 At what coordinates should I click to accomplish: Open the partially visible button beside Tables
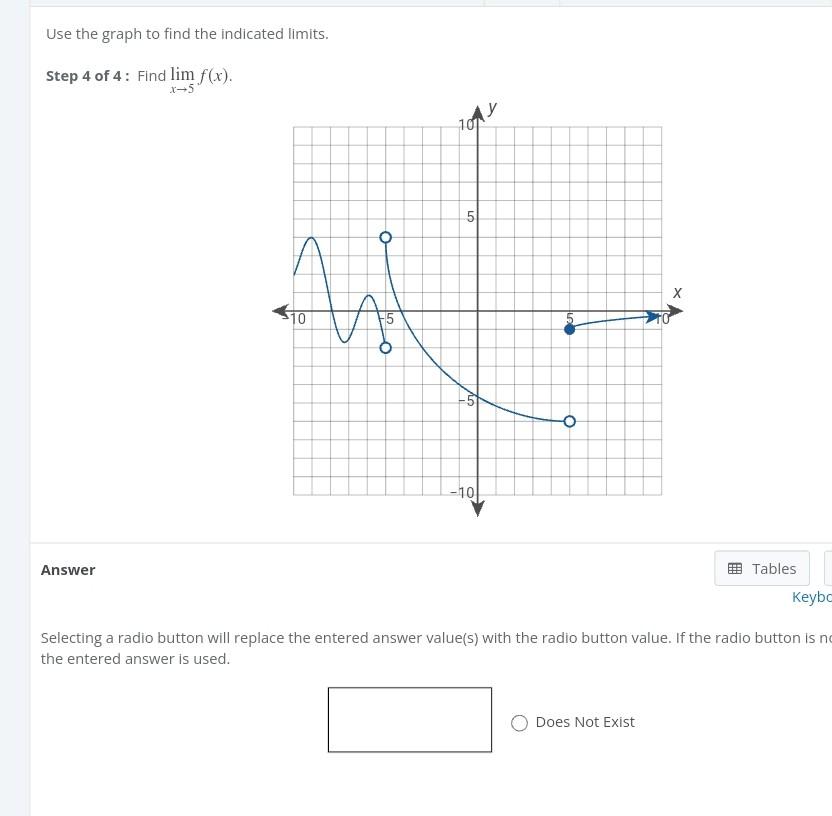(828, 568)
